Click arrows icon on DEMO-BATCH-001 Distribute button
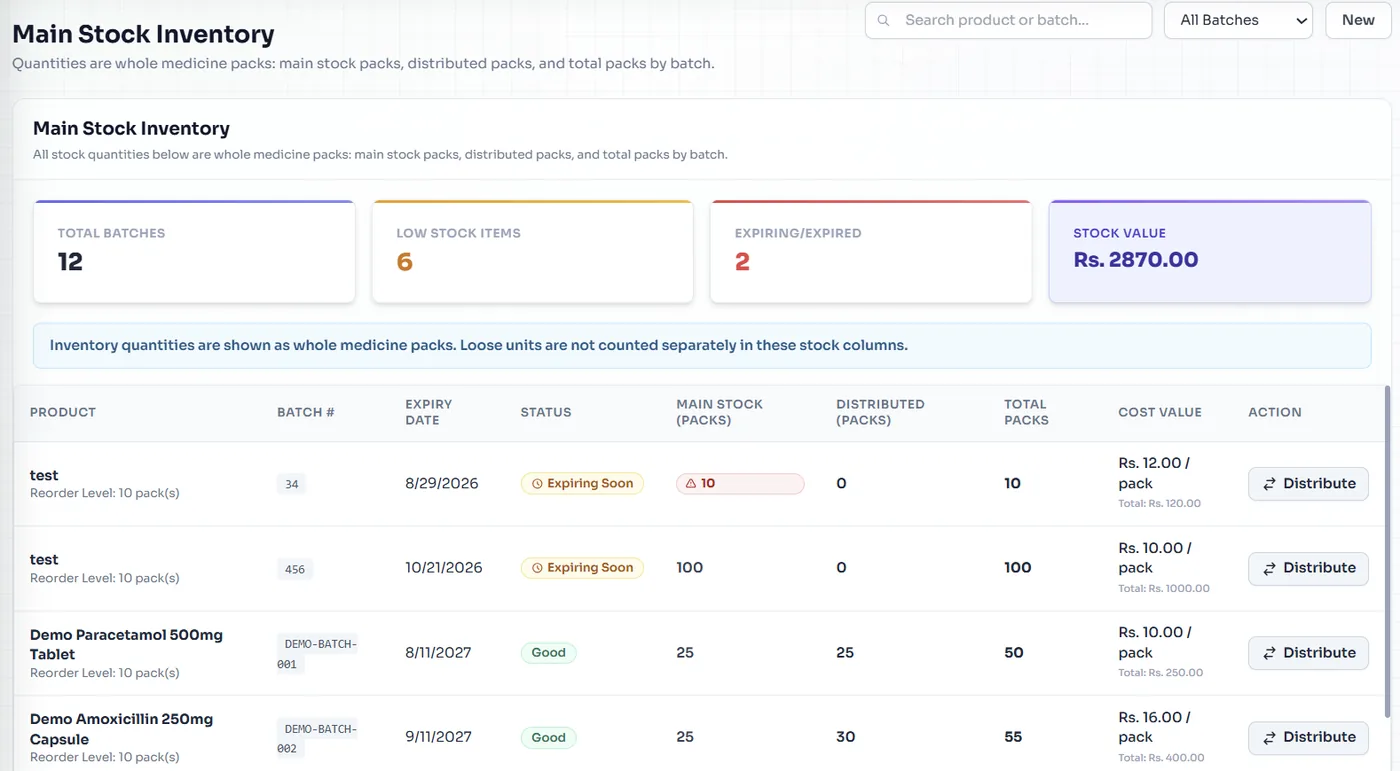The image size is (1400, 771). [1269, 653]
